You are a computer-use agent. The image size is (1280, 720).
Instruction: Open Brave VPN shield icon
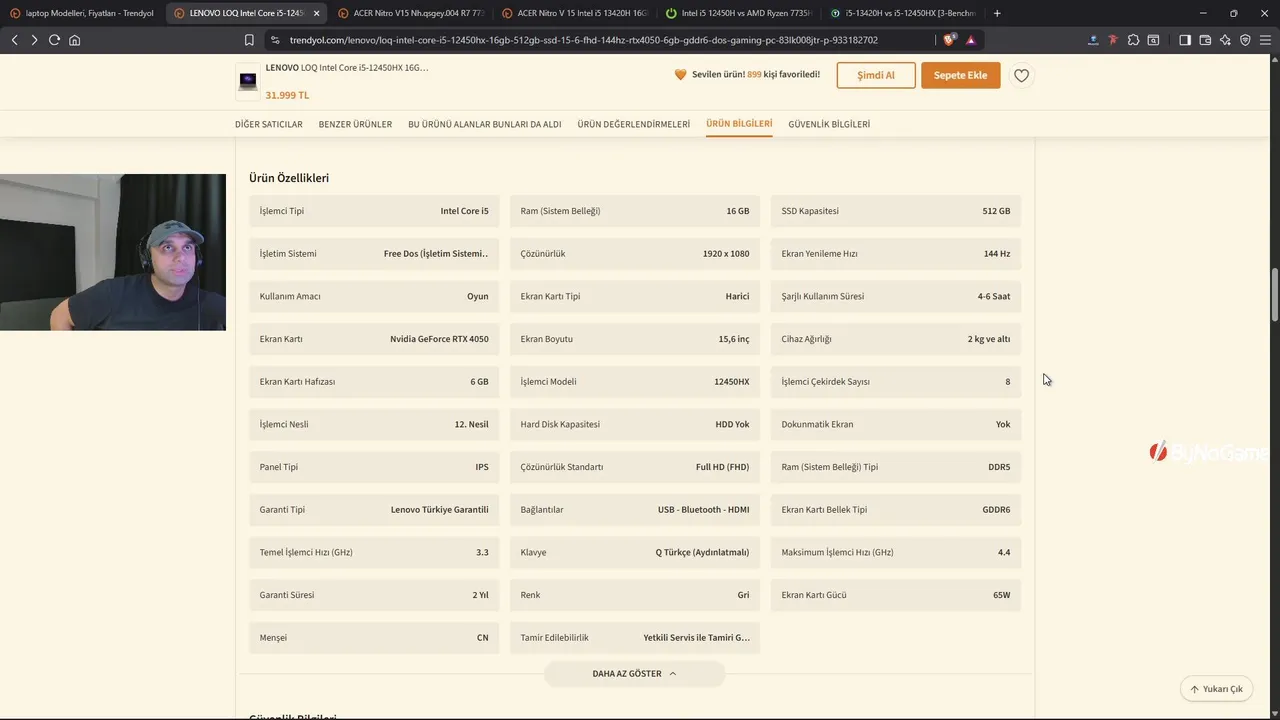tap(1245, 40)
